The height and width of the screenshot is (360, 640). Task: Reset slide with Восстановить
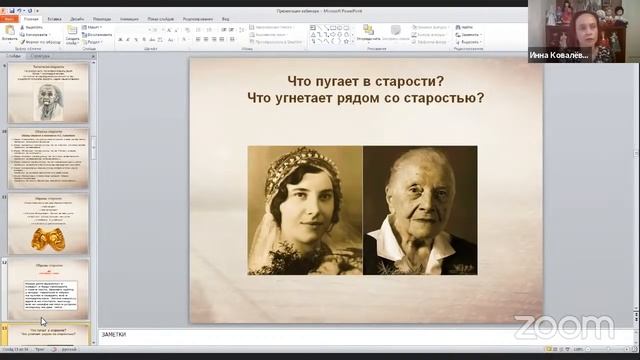(97, 35)
